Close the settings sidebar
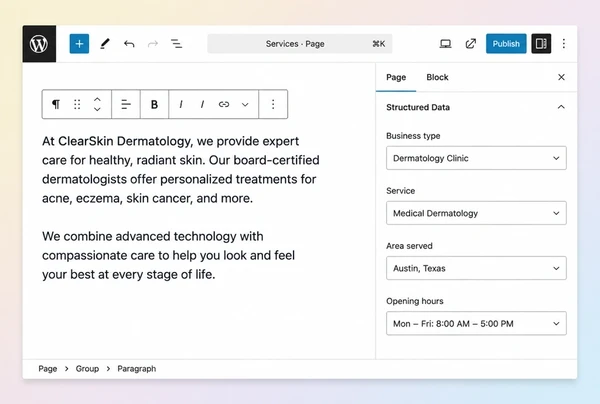 [561, 77]
